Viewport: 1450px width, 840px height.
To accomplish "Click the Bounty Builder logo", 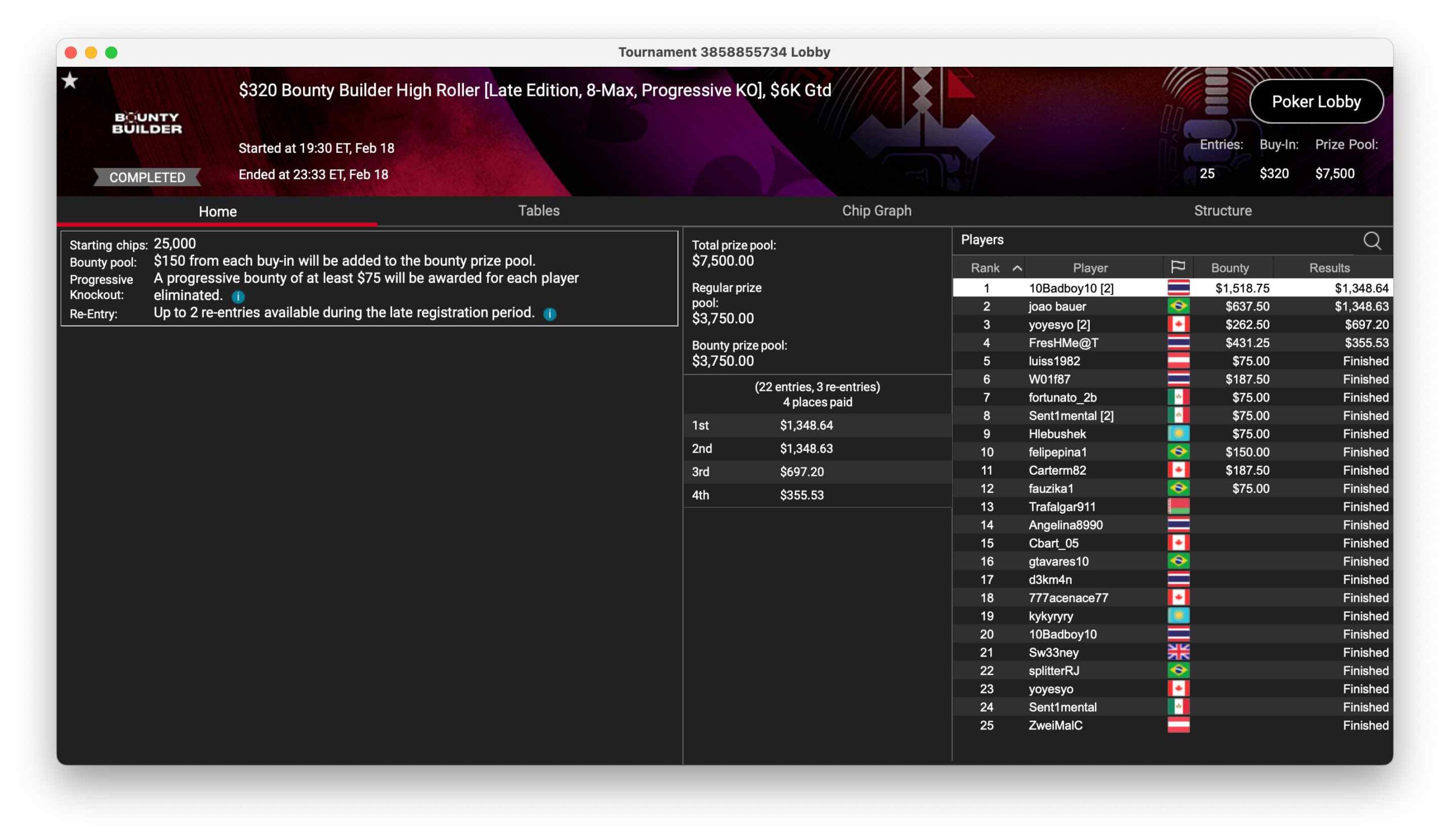I will pos(147,123).
